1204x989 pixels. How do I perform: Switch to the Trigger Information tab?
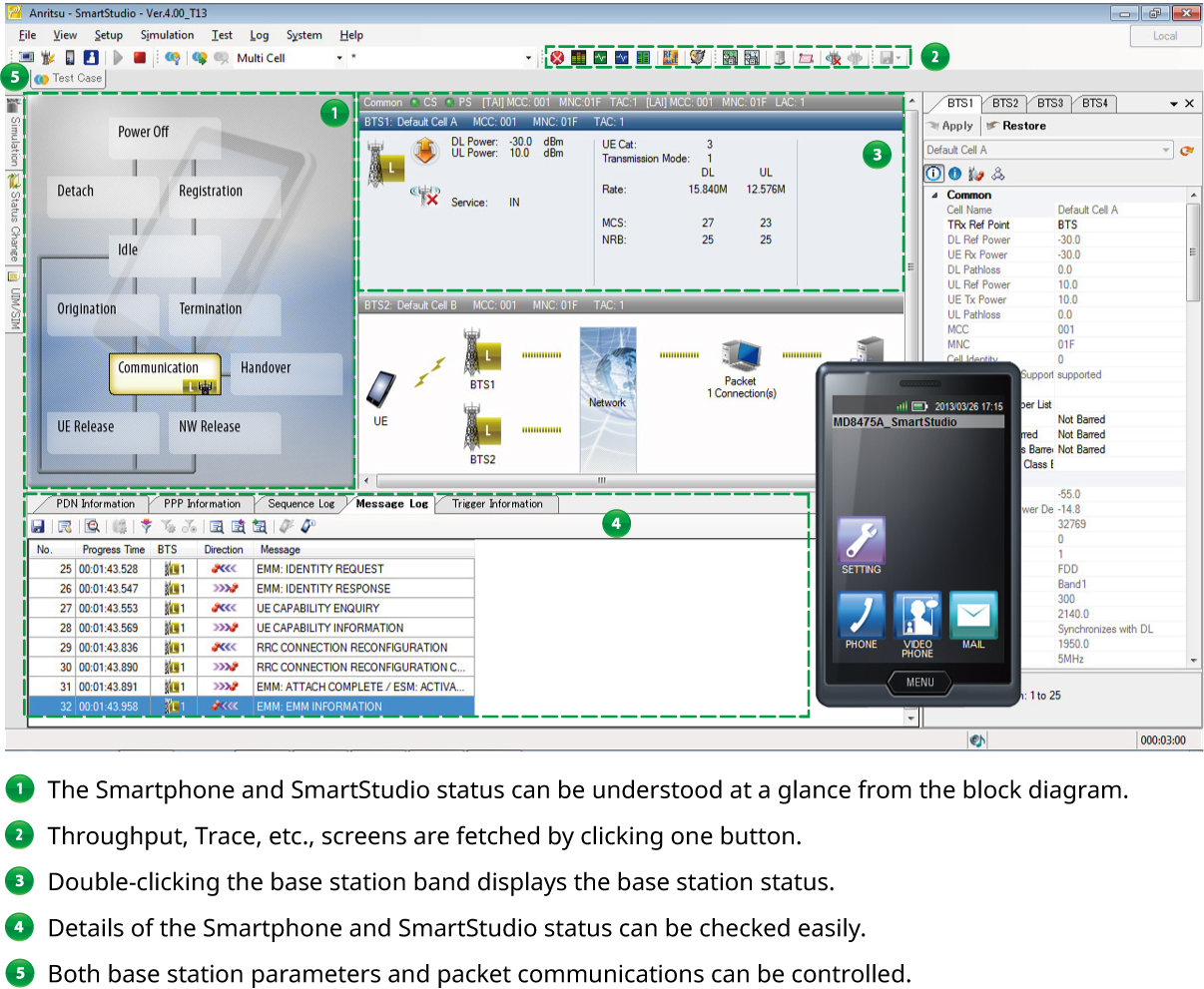(x=497, y=504)
